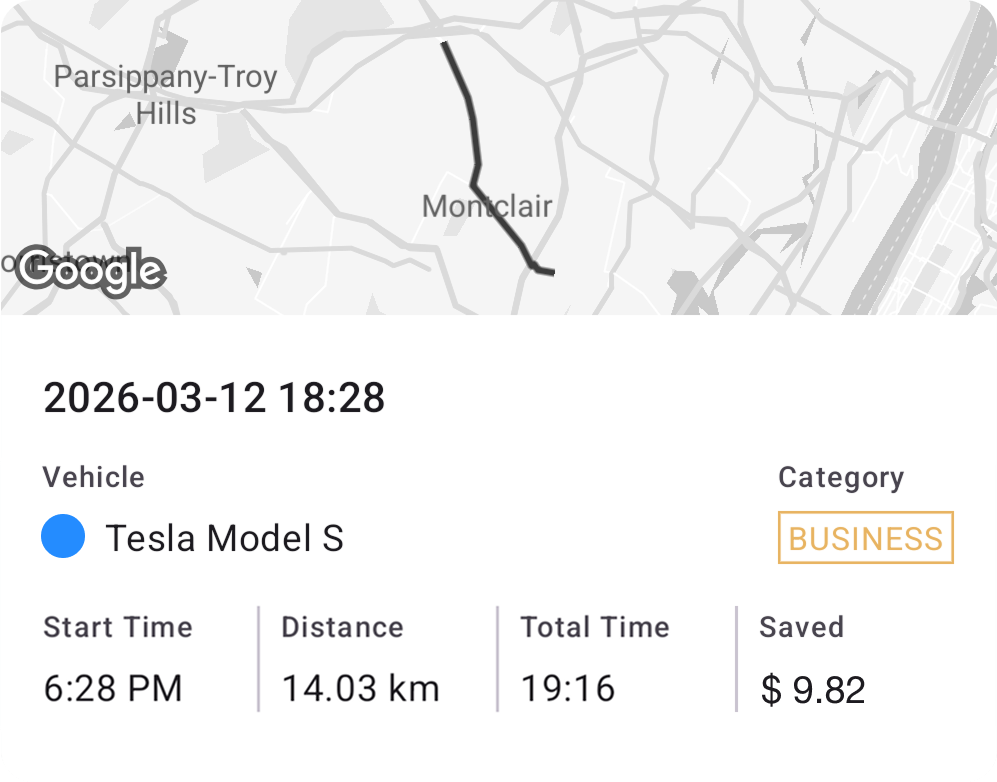997x782 pixels.
Task: Click the Saved amount $ 9.82
Action: tap(812, 689)
